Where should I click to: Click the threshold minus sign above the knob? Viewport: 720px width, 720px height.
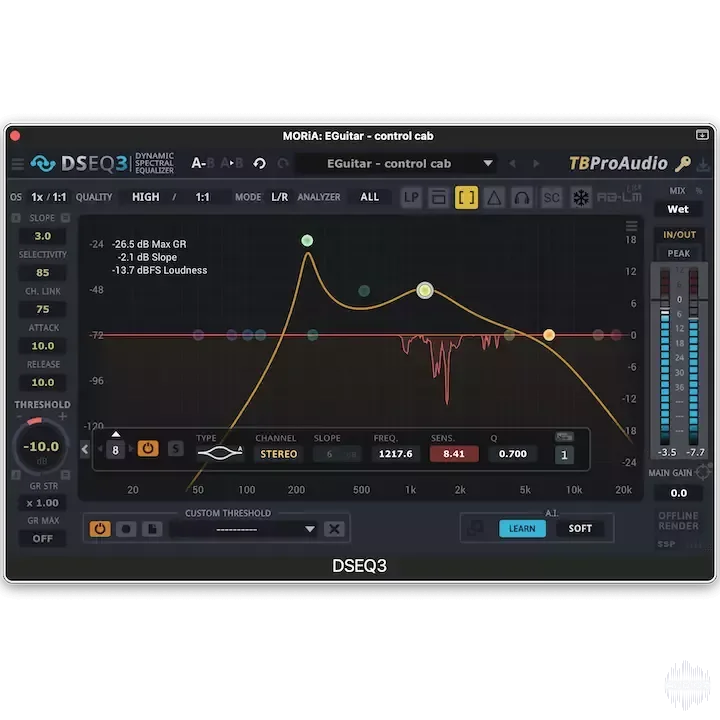click(x=19, y=416)
